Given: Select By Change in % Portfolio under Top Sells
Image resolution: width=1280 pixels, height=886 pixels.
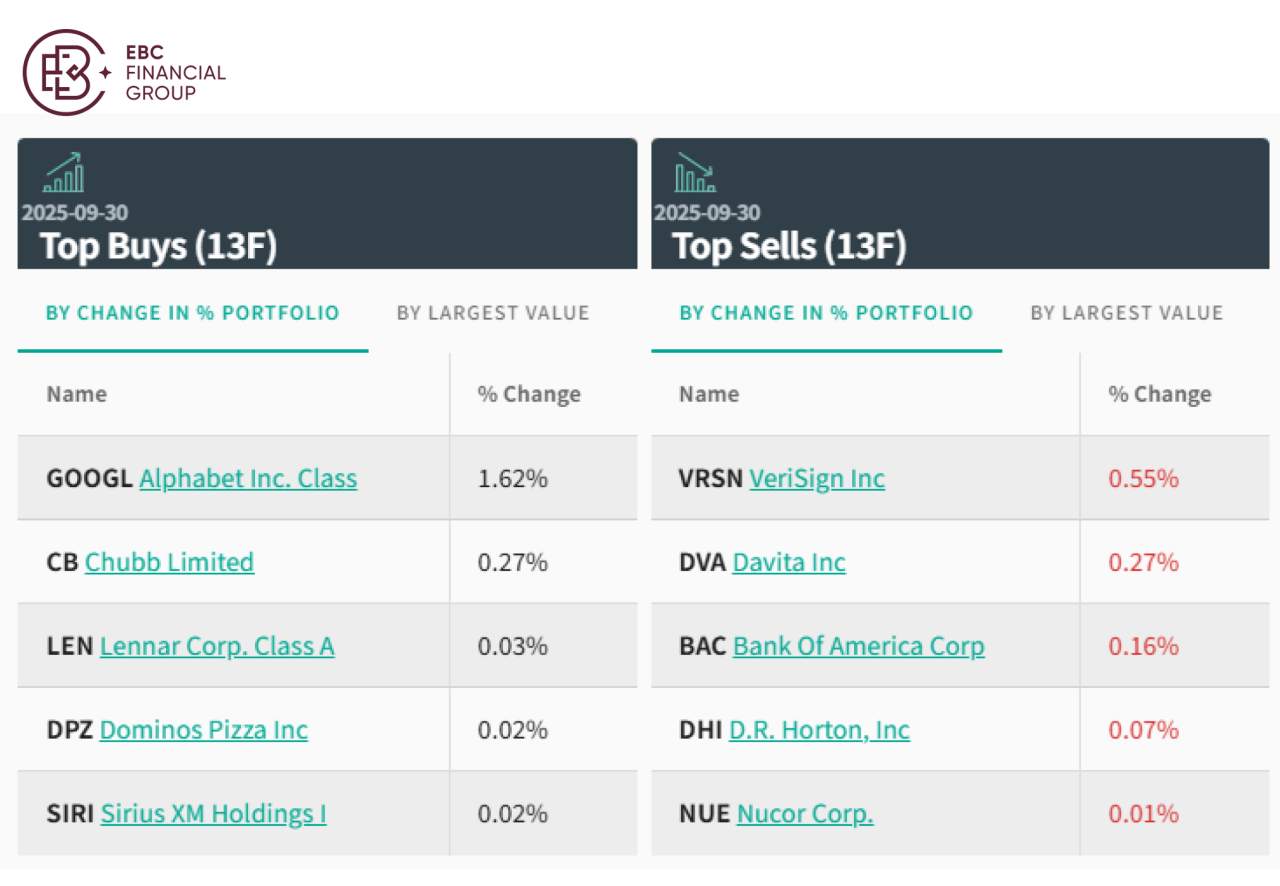Looking at the screenshot, I should (825, 312).
